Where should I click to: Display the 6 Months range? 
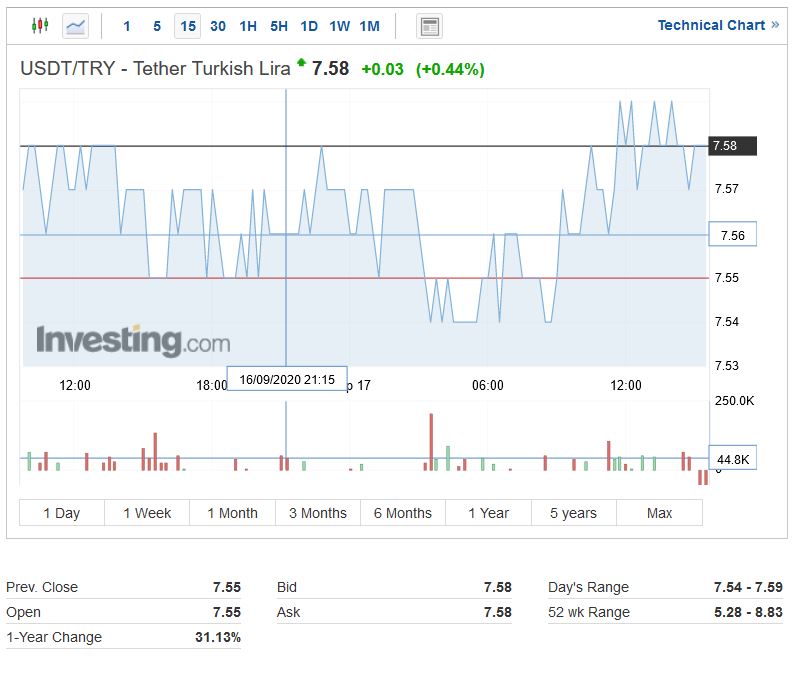click(x=403, y=513)
